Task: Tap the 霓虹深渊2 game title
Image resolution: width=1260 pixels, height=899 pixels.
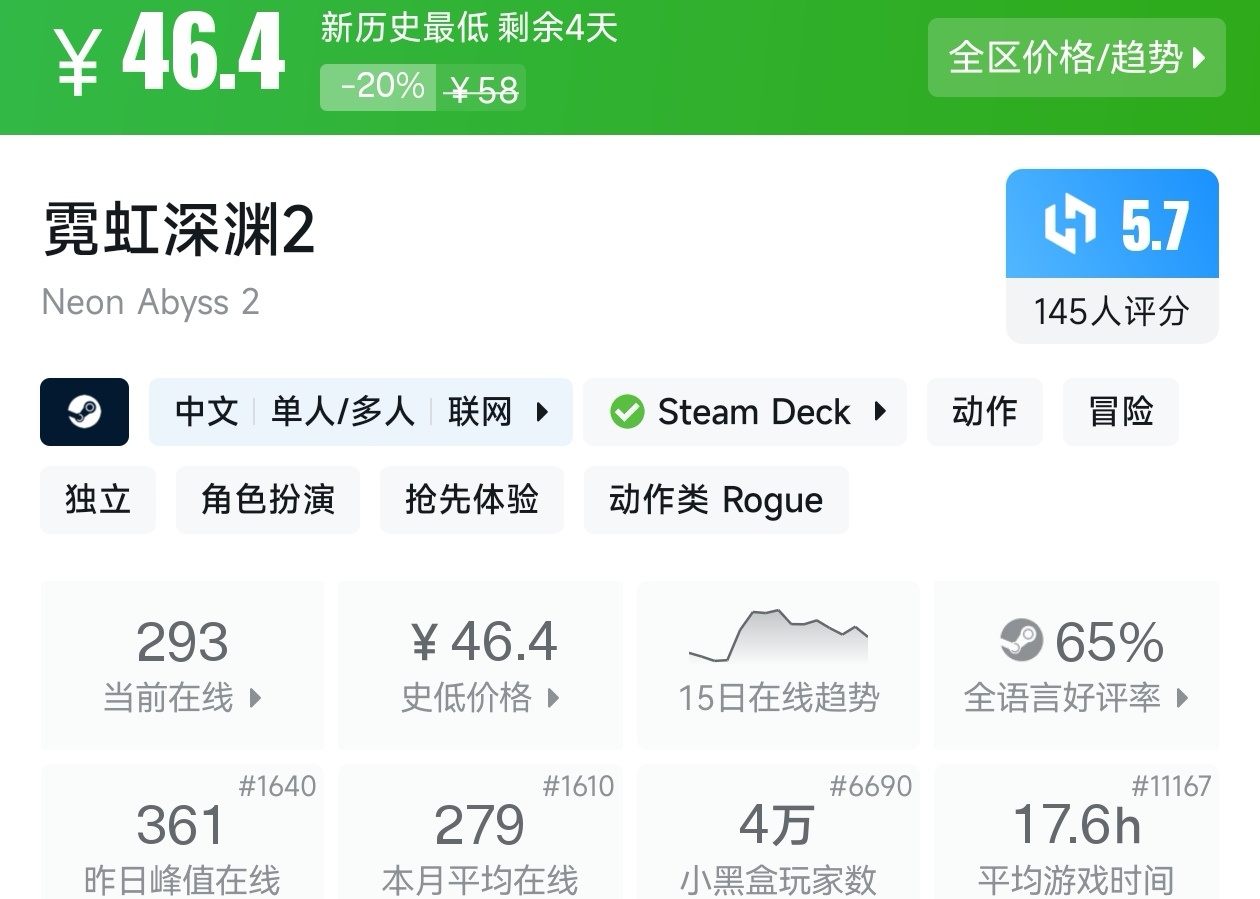Action: coord(179,229)
